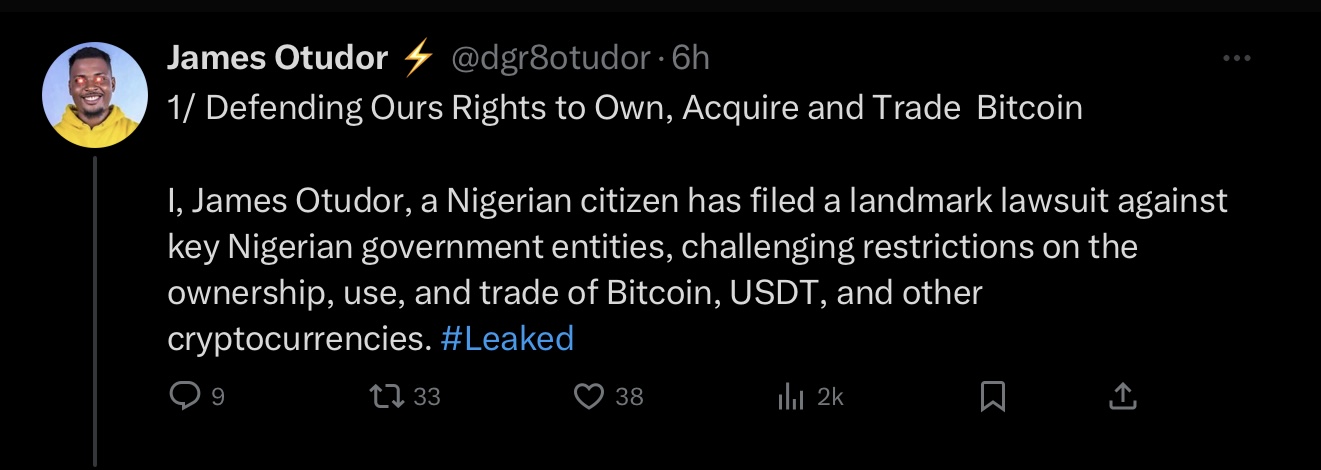Open James Otudor display name profile

click(x=277, y=59)
